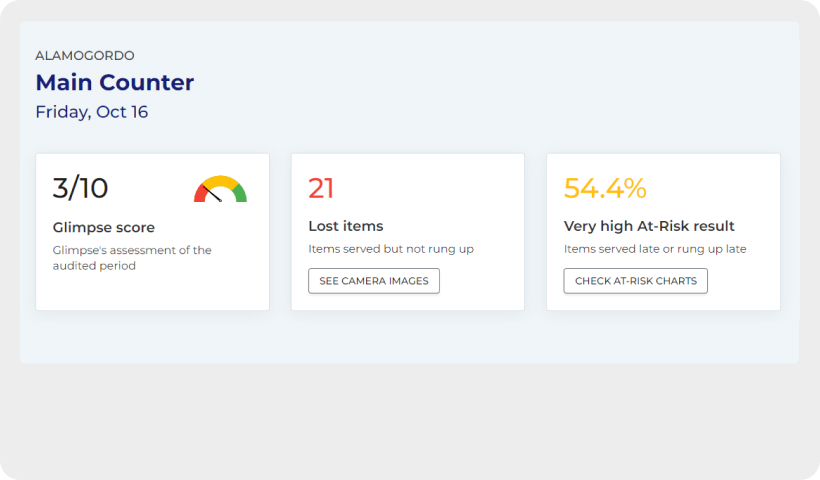The height and width of the screenshot is (480, 820).
Task: Click the Very high At-Risk result title
Action: point(649,226)
